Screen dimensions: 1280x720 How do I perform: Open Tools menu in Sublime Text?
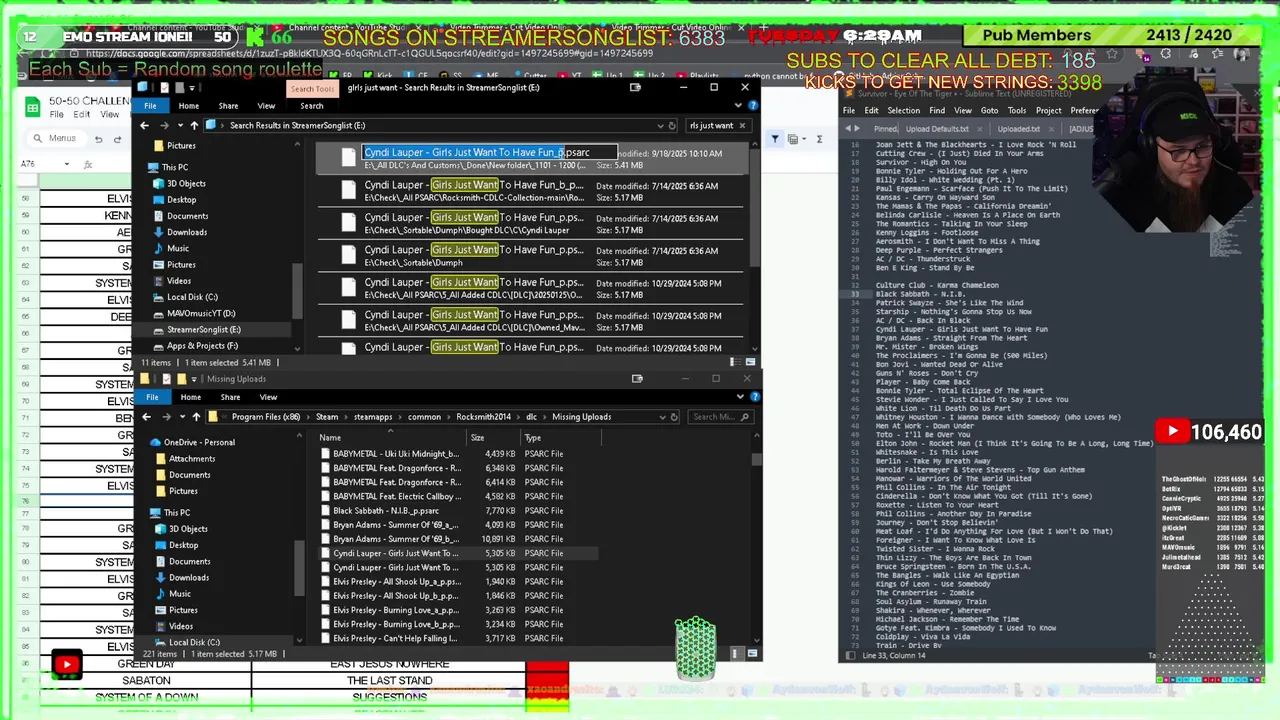pyautogui.click(x=1017, y=110)
